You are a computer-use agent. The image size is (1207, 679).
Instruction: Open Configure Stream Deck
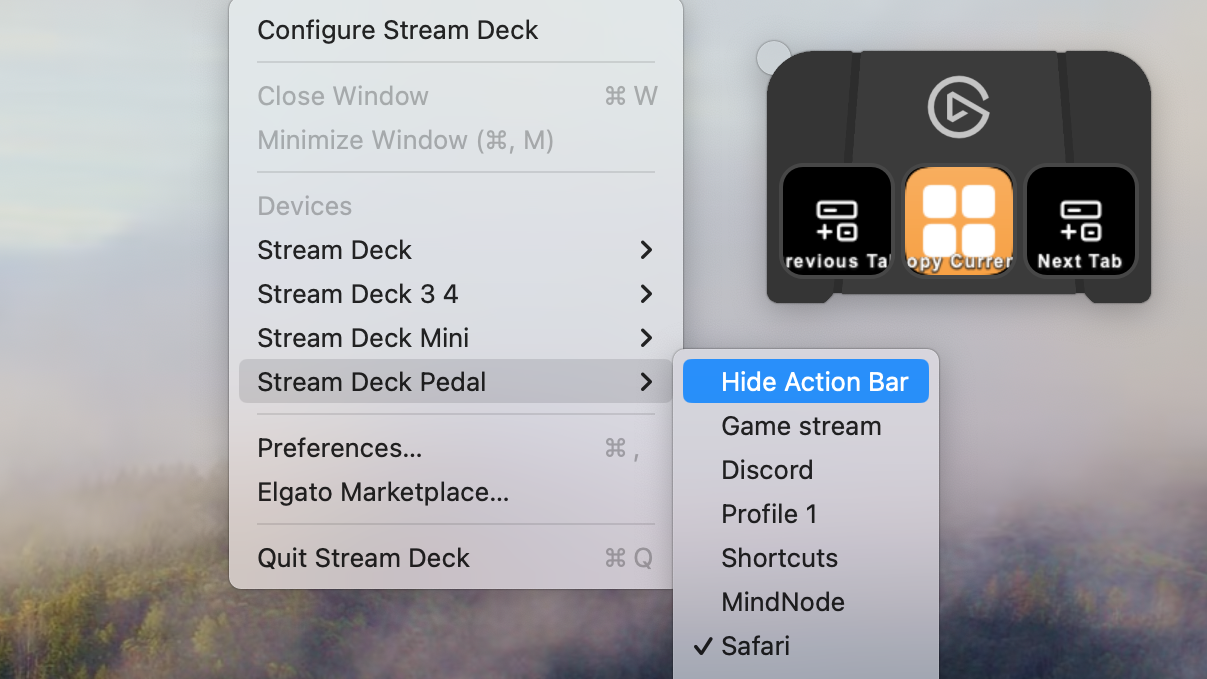456,30
